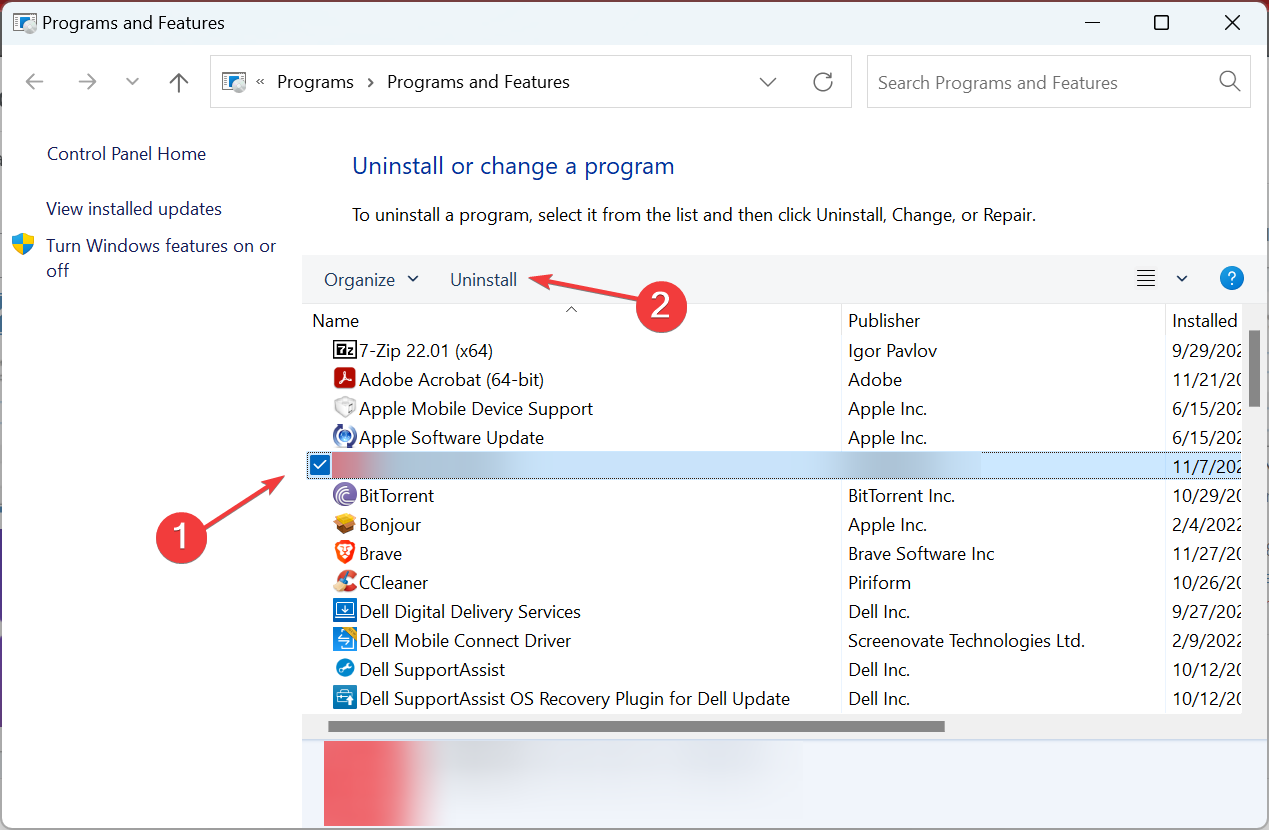This screenshot has width=1269, height=830.
Task: Open the recent locations dropdown arrow
Action: (x=133, y=82)
